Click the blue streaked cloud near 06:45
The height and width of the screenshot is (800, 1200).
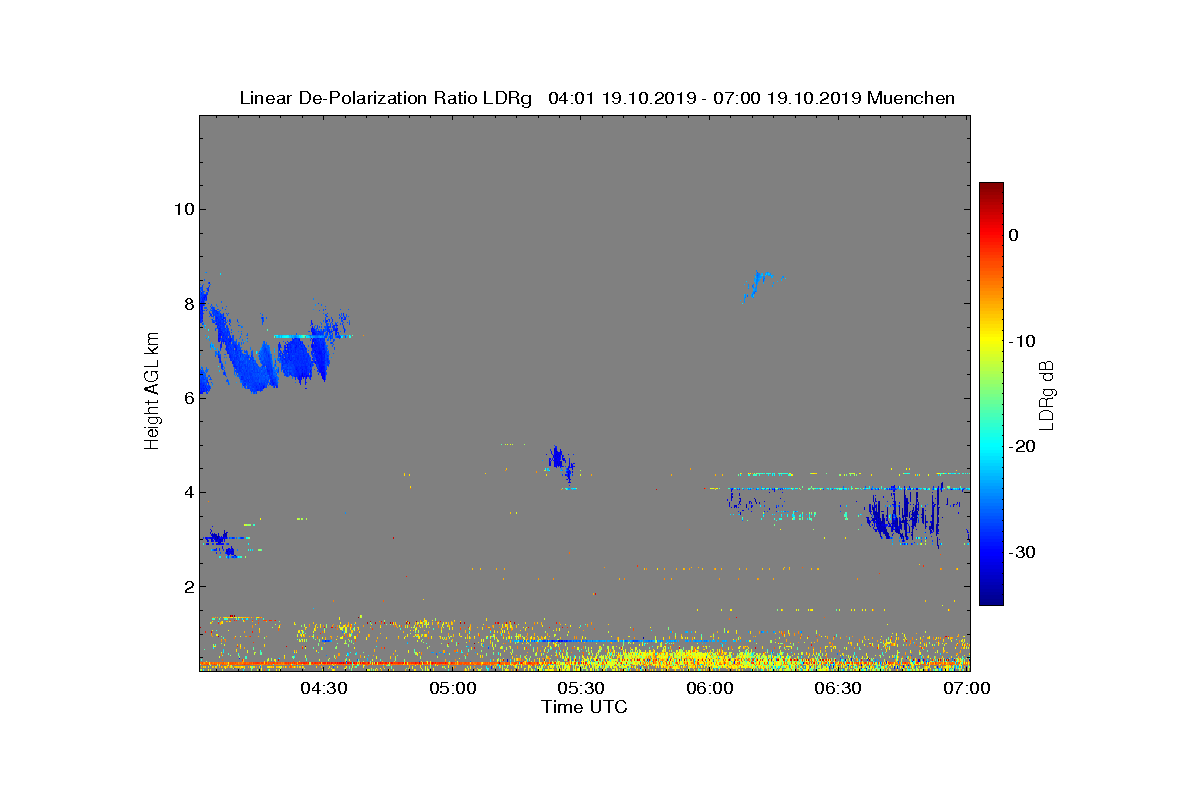coord(905,513)
